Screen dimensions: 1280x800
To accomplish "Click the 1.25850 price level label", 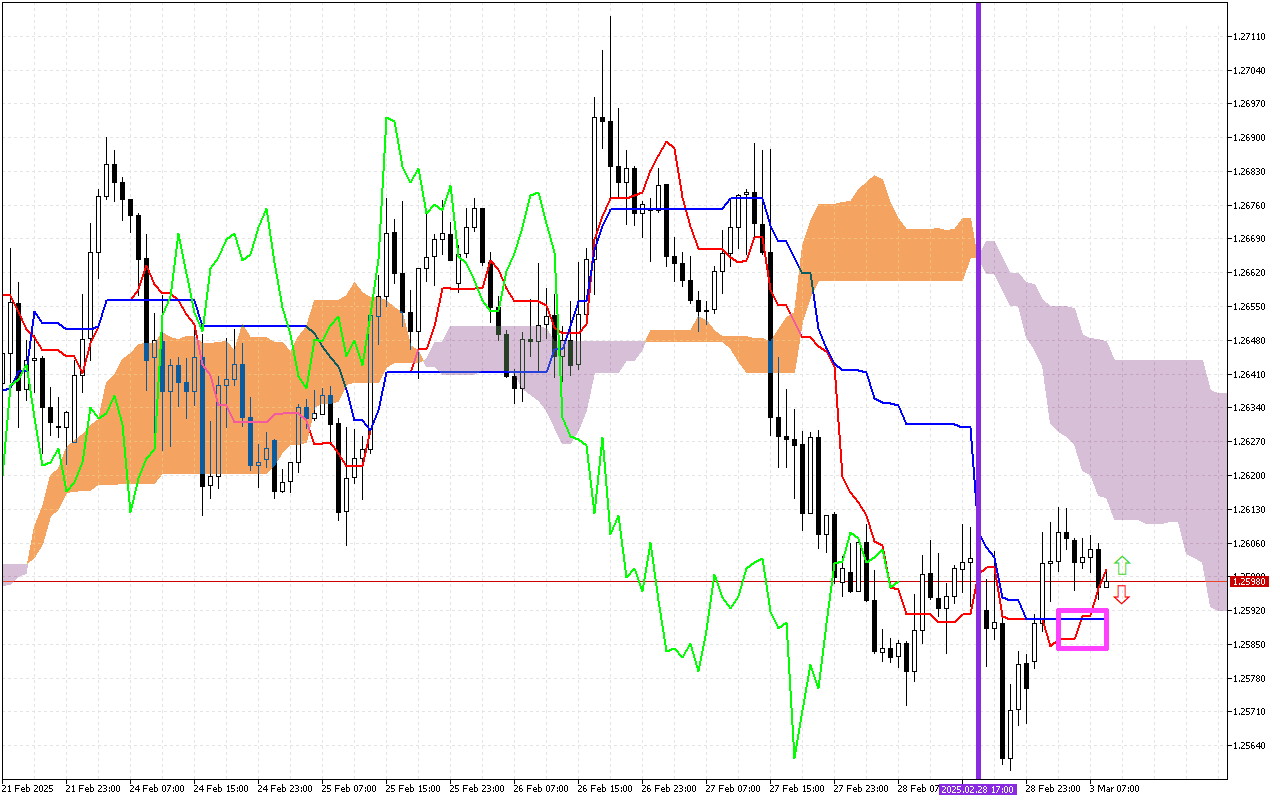I will tap(1250, 645).
